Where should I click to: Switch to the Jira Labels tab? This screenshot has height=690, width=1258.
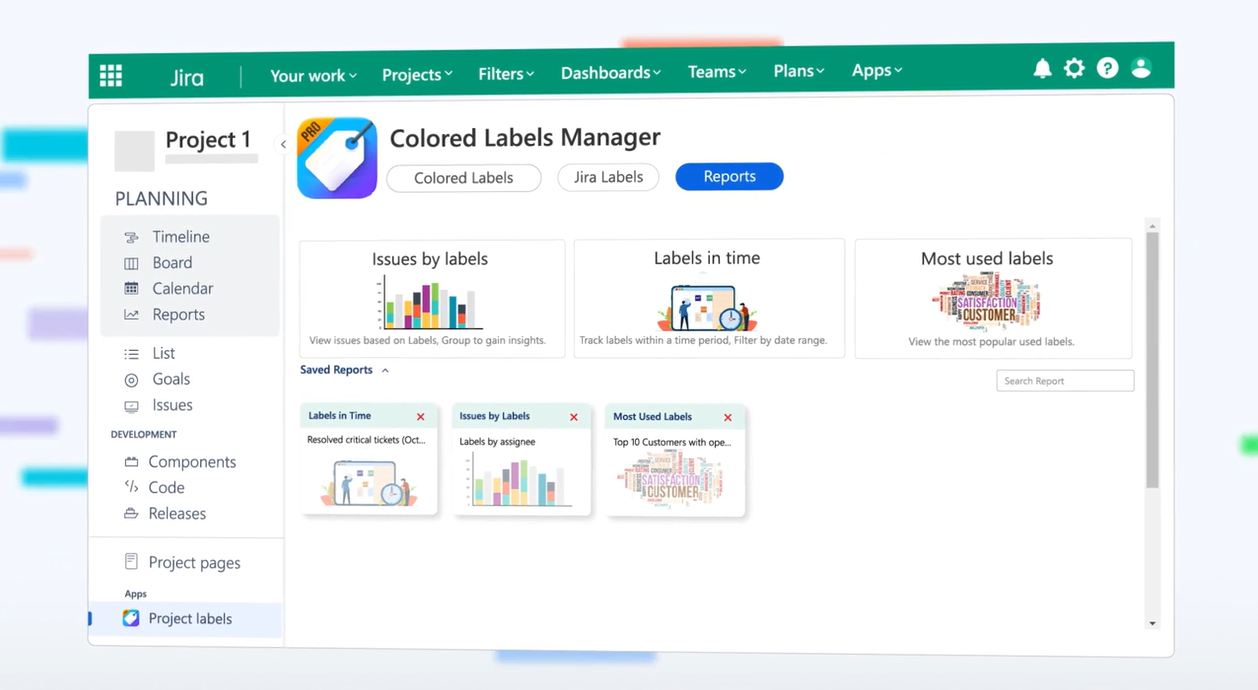tap(608, 177)
